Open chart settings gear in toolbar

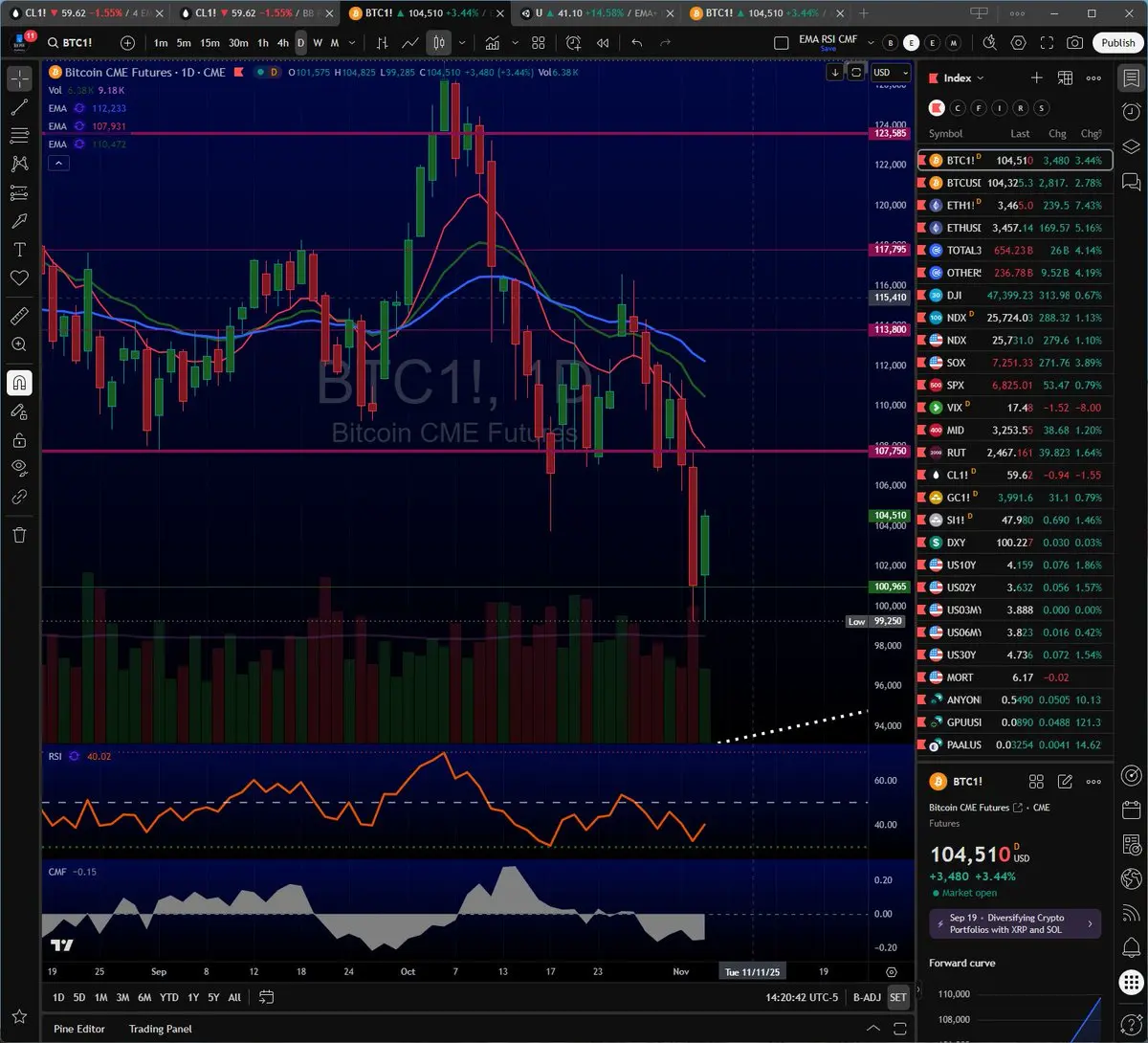[1018, 43]
